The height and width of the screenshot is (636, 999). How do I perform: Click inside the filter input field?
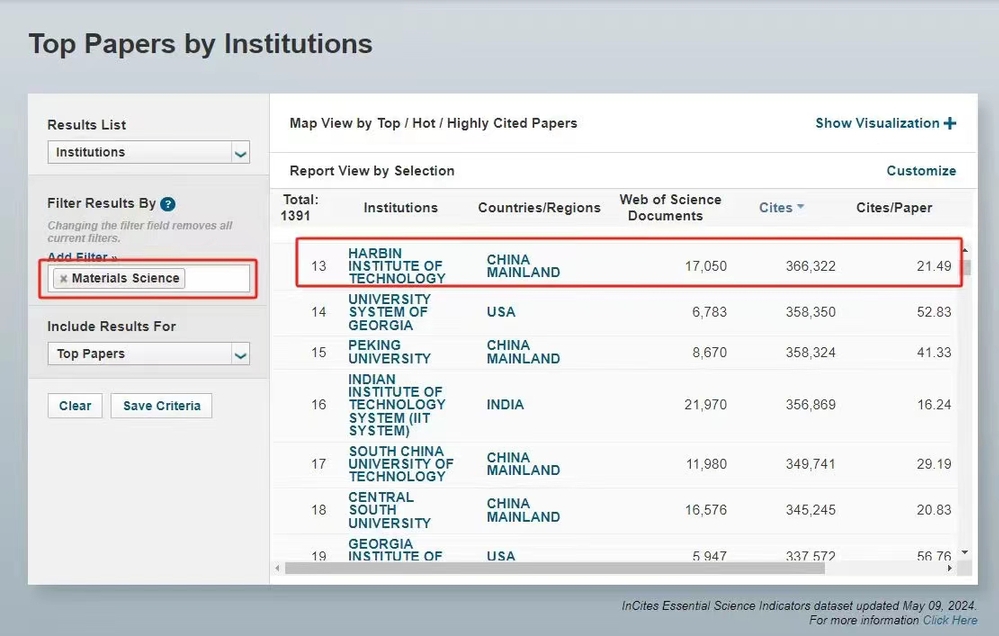click(215, 279)
